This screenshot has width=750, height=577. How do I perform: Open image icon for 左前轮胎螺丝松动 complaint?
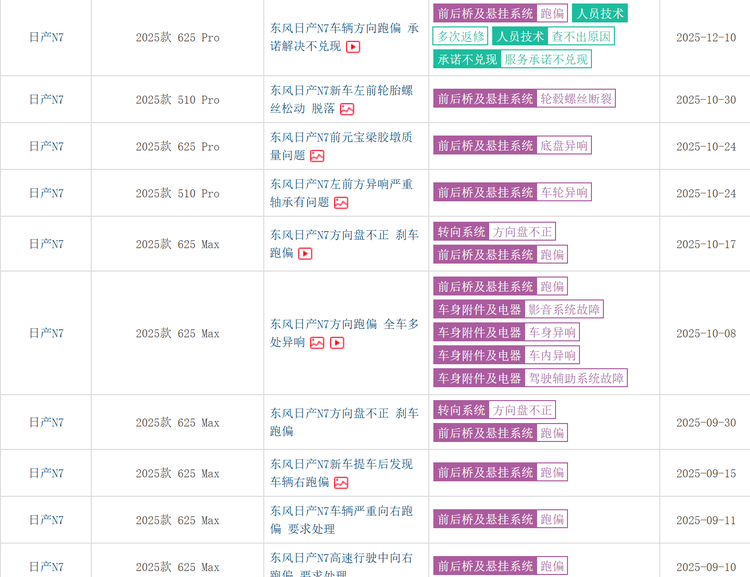347,109
